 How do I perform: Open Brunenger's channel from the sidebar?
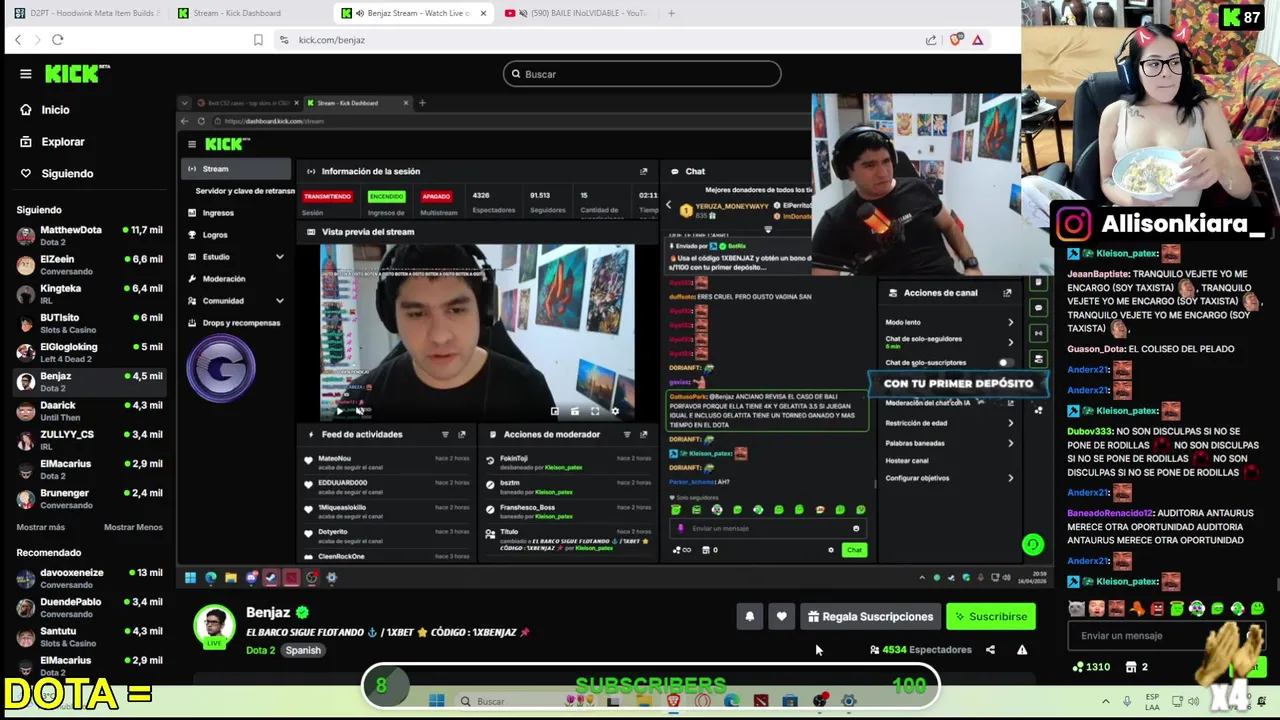(x=90, y=498)
